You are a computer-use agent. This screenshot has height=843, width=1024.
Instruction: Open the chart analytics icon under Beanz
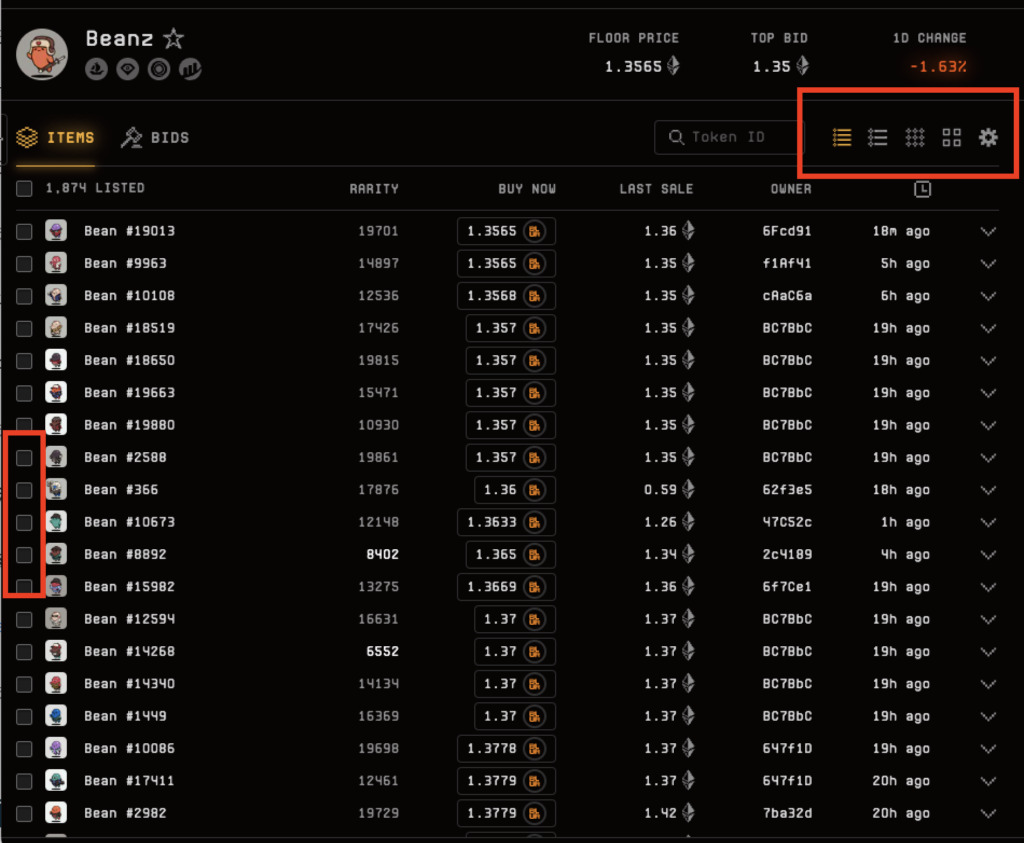pos(190,69)
